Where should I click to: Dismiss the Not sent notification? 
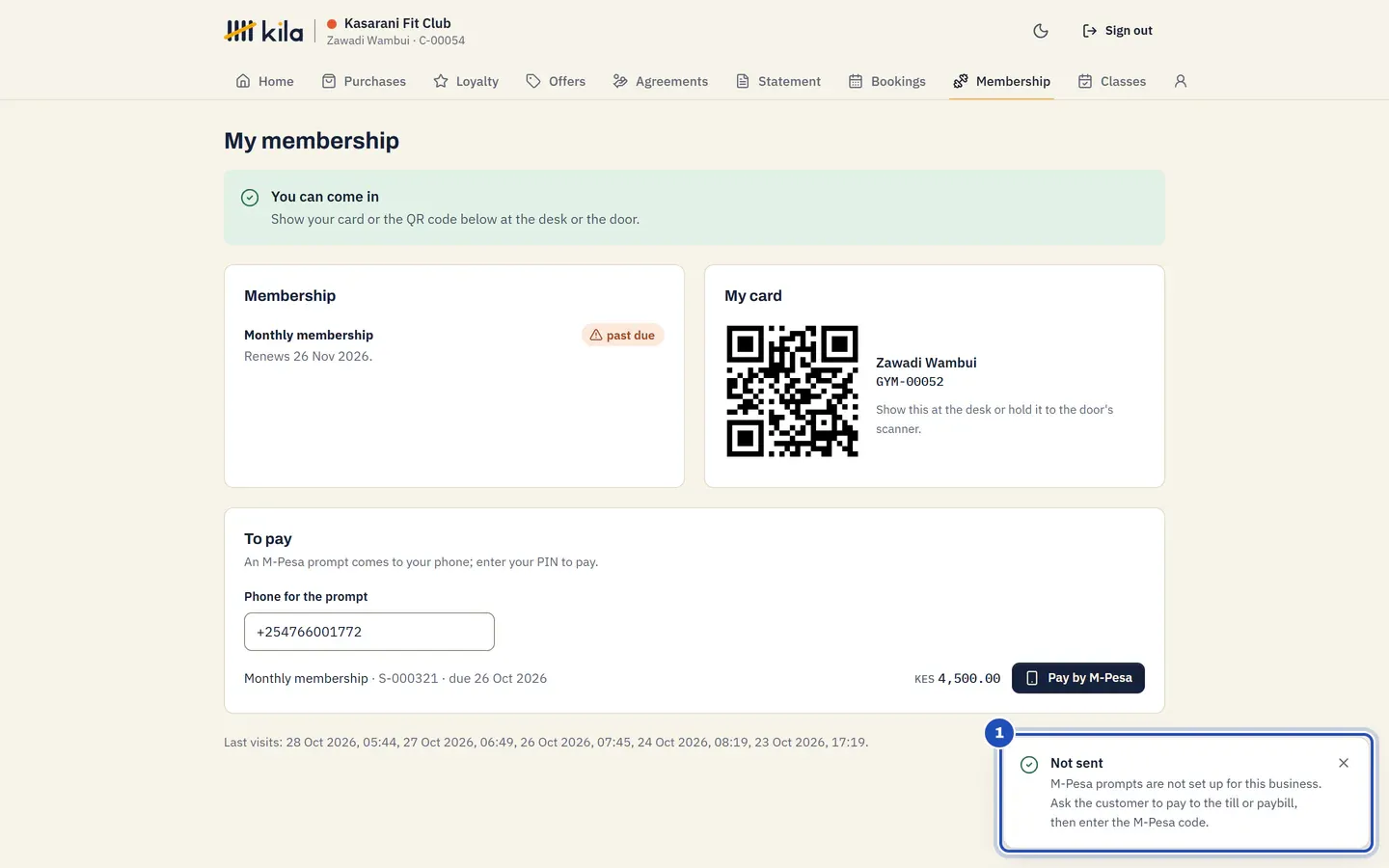[1344, 763]
